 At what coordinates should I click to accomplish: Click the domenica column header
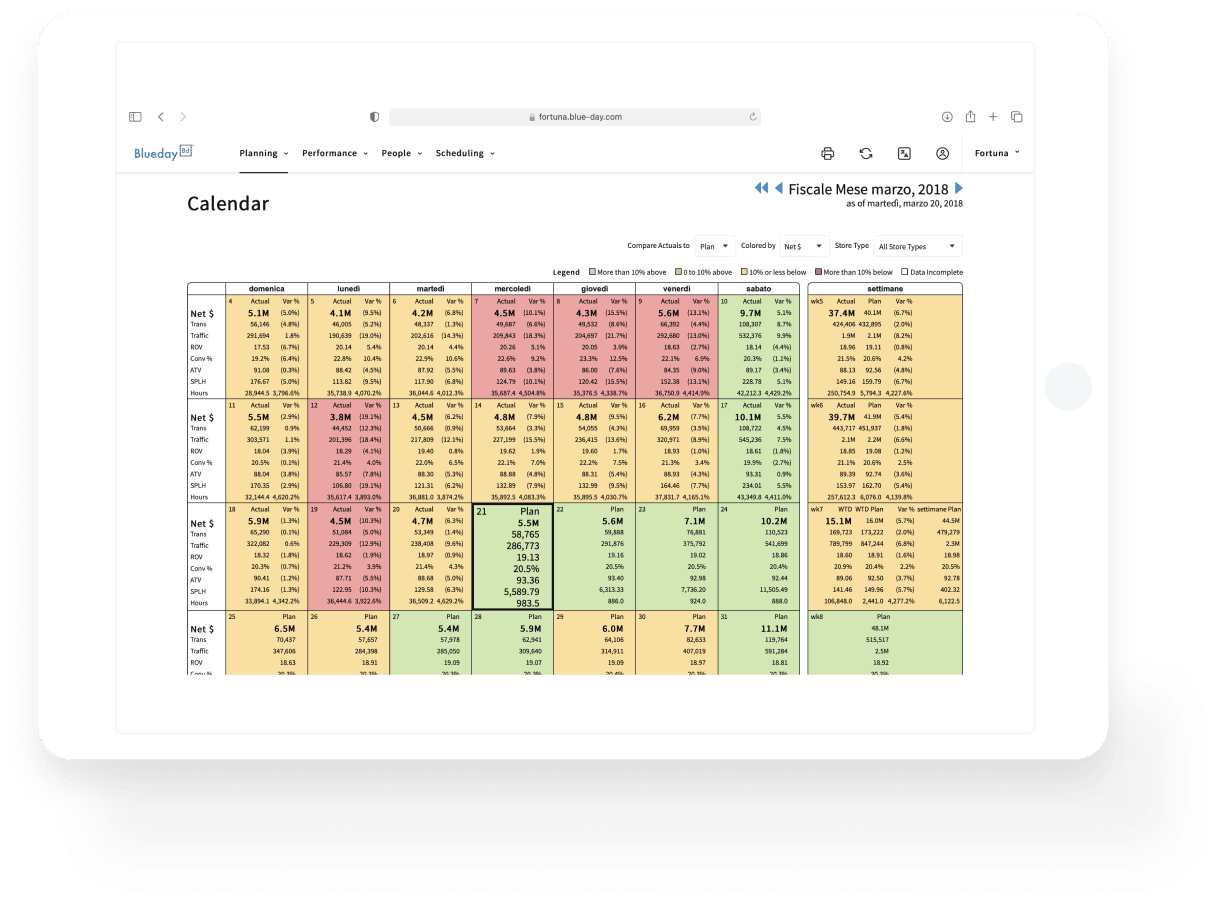click(266, 288)
